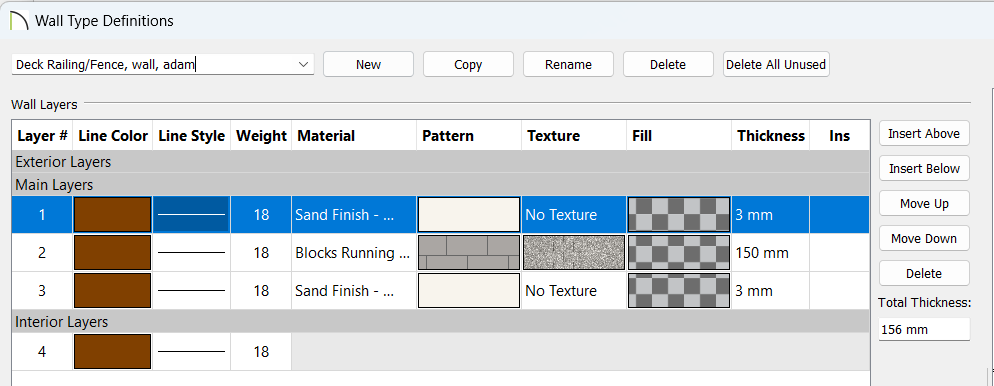This screenshot has height=386, width=994.
Task: Click the layer 1 checkered fill swatch
Action: pyautogui.click(x=678, y=215)
